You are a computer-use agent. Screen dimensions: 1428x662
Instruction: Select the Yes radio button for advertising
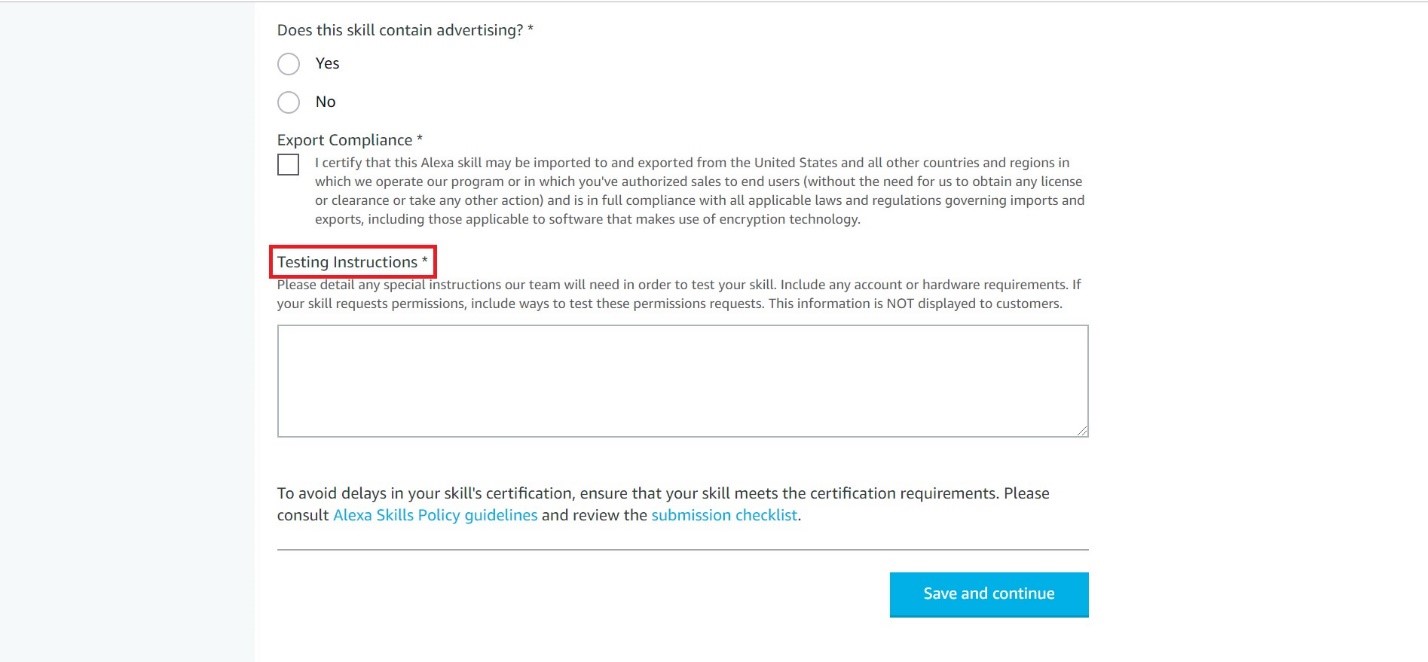coord(288,64)
